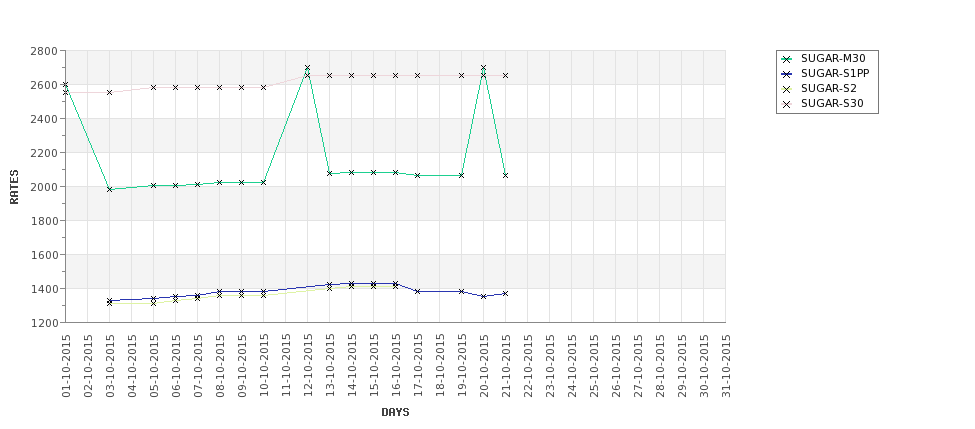The image size is (975, 429).
Task: Click the green SUGAR-M30 legend marker
Action: [787, 59]
